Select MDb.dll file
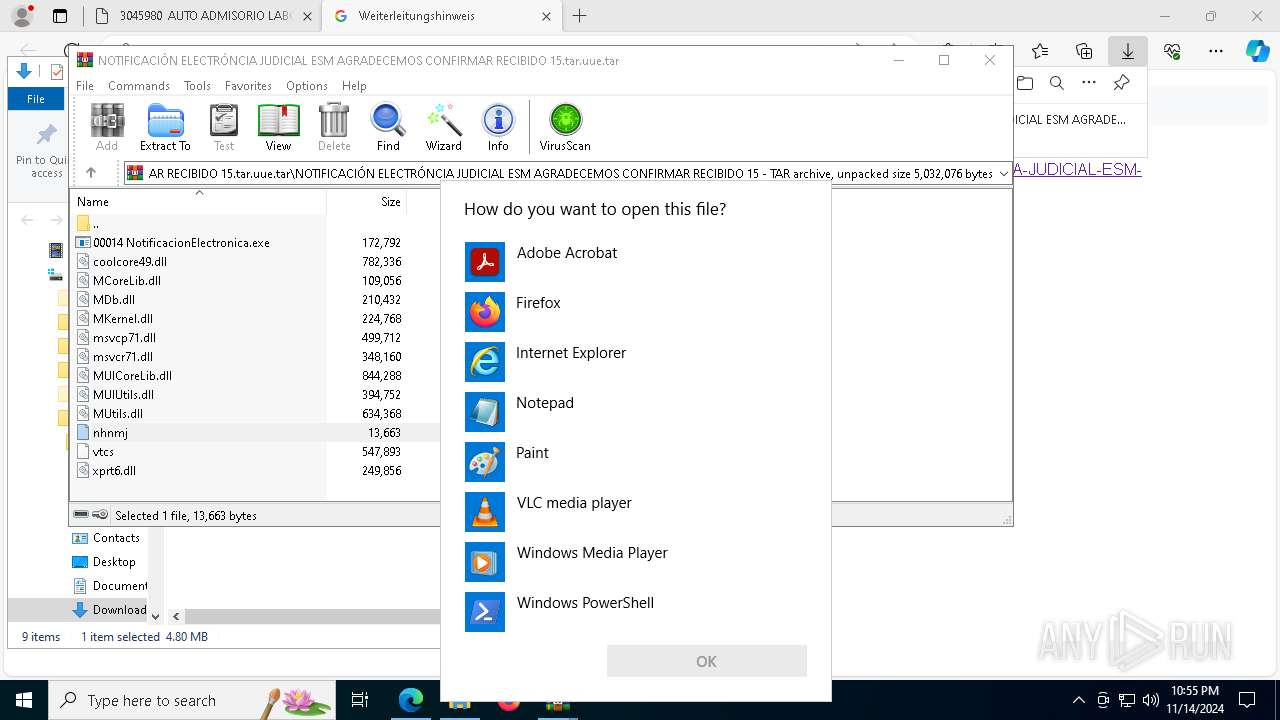This screenshot has height=720, width=1280. coord(114,299)
